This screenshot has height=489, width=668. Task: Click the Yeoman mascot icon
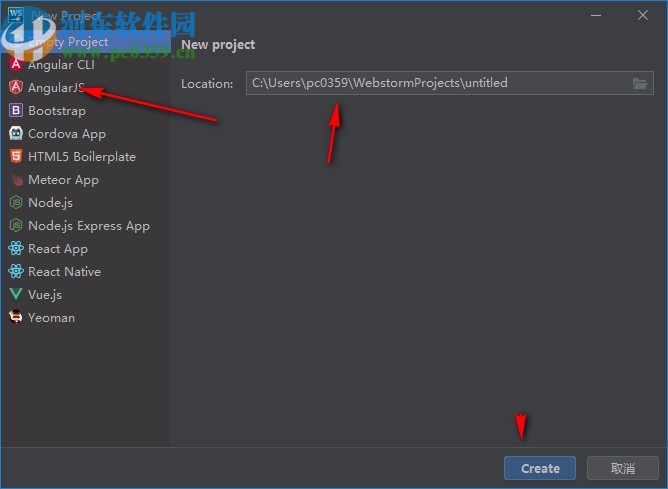16,317
